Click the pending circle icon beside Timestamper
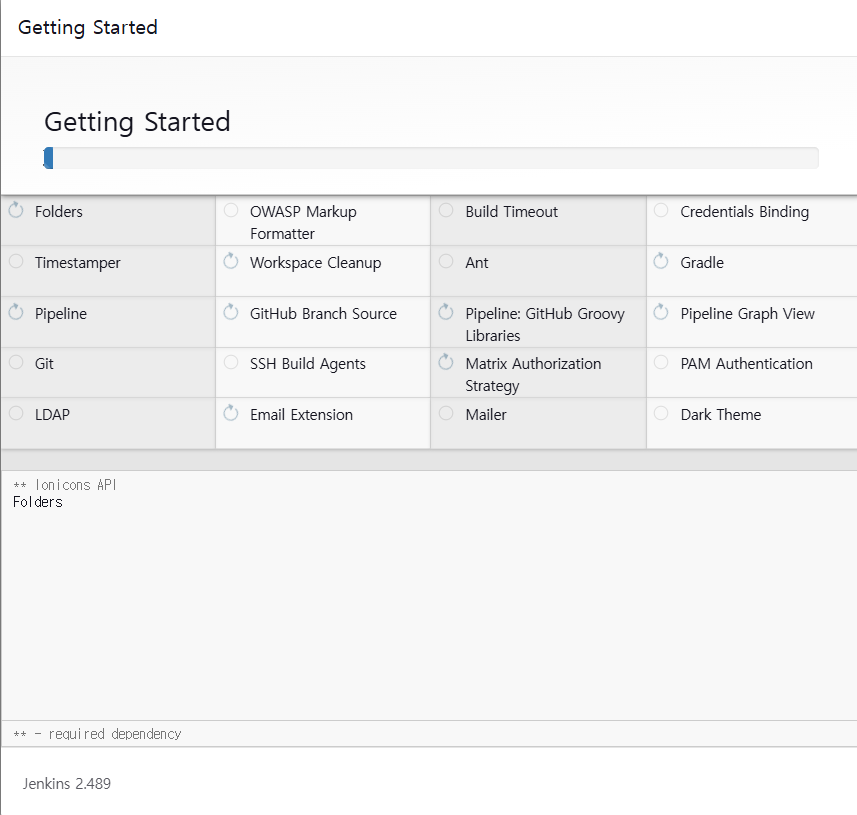The image size is (857, 815). click(16, 261)
